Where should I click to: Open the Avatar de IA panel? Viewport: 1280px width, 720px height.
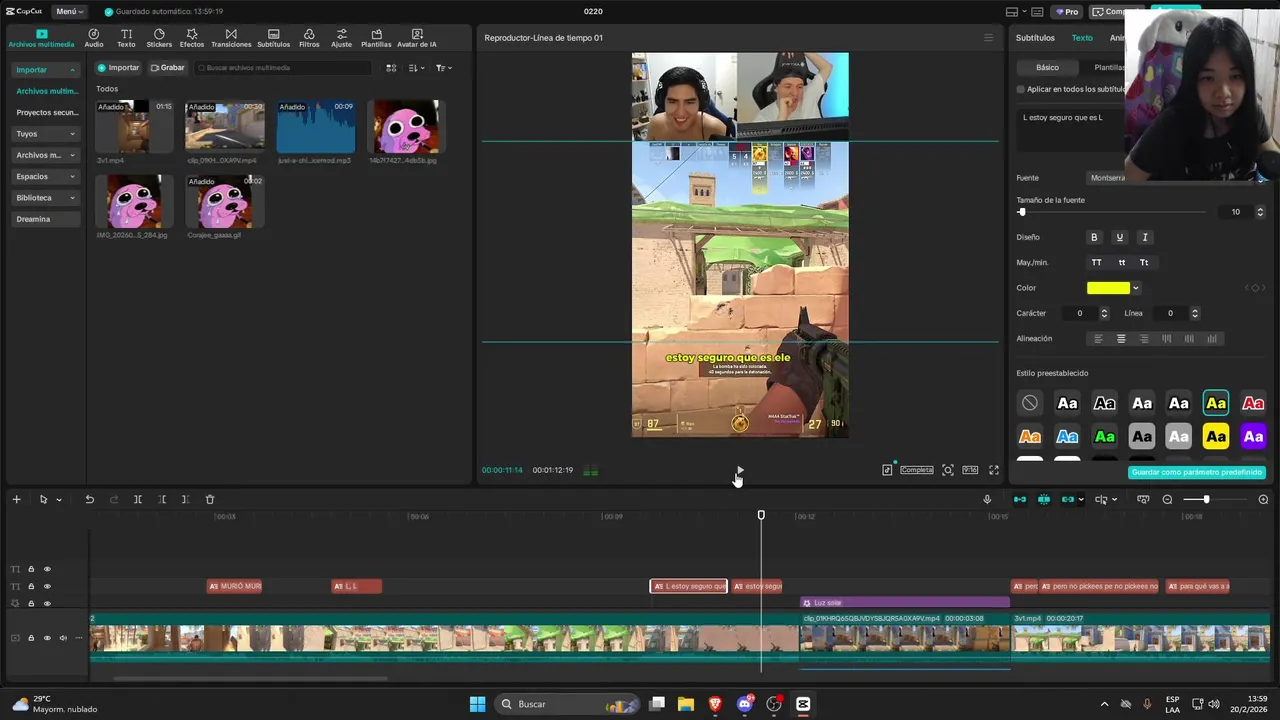click(x=417, y=38)
